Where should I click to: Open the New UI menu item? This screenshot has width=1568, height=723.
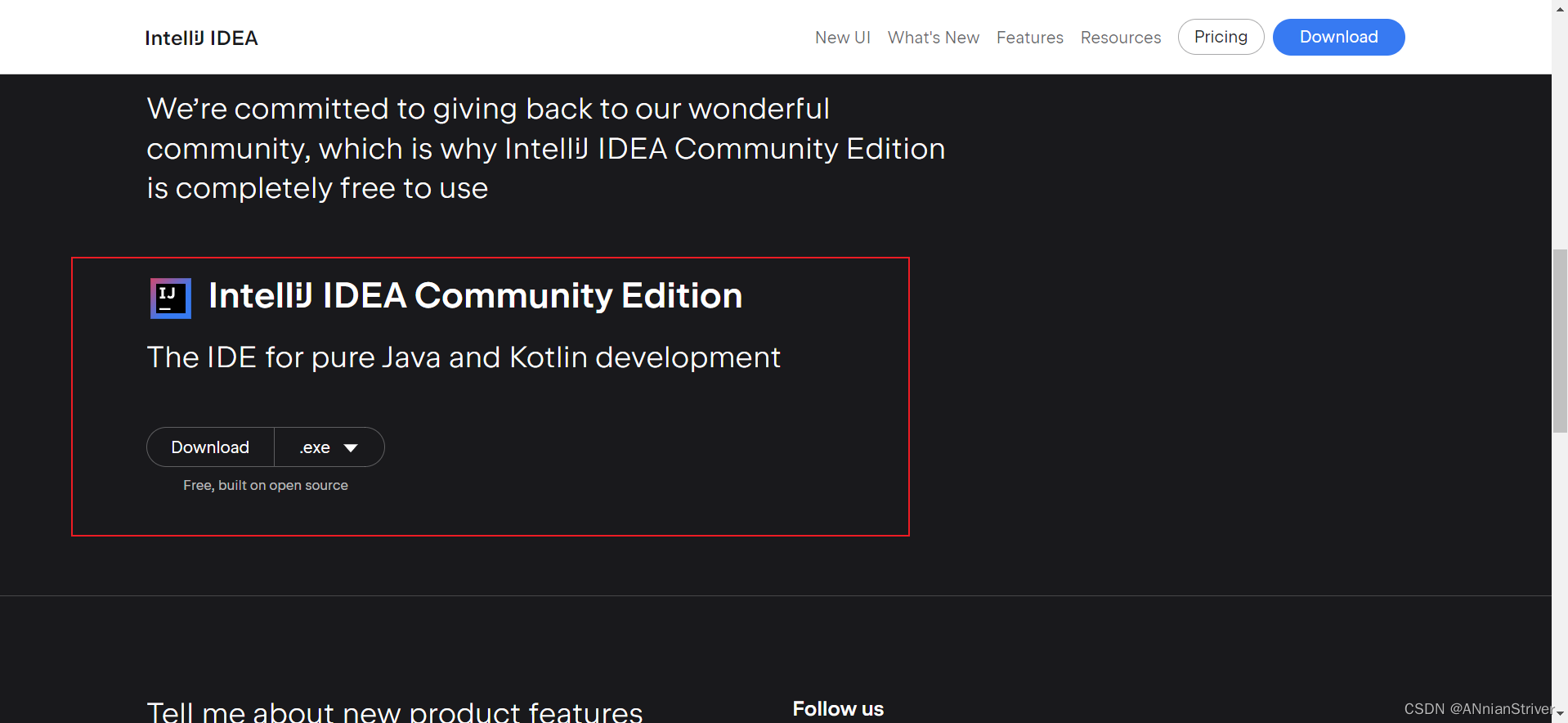843,38
